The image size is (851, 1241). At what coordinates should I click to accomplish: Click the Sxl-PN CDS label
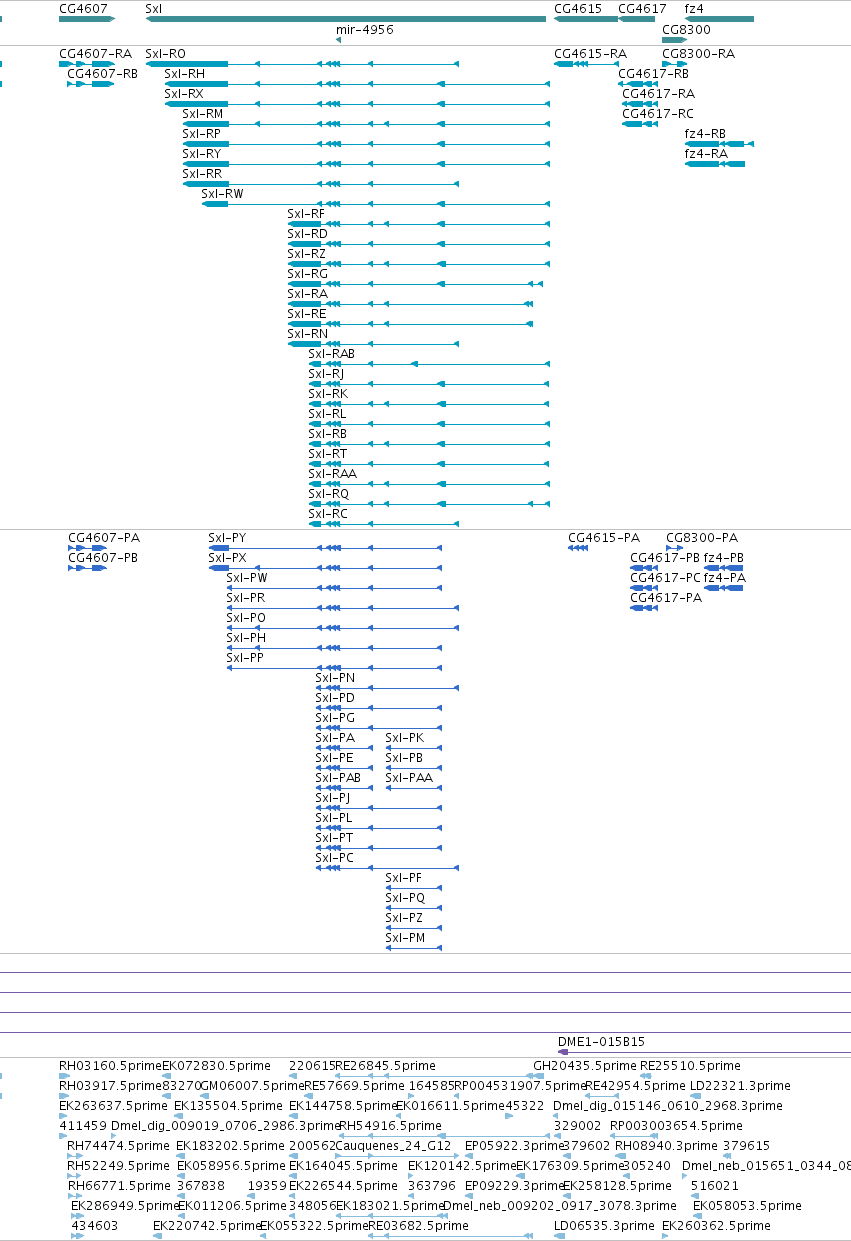tap(335, 677)
